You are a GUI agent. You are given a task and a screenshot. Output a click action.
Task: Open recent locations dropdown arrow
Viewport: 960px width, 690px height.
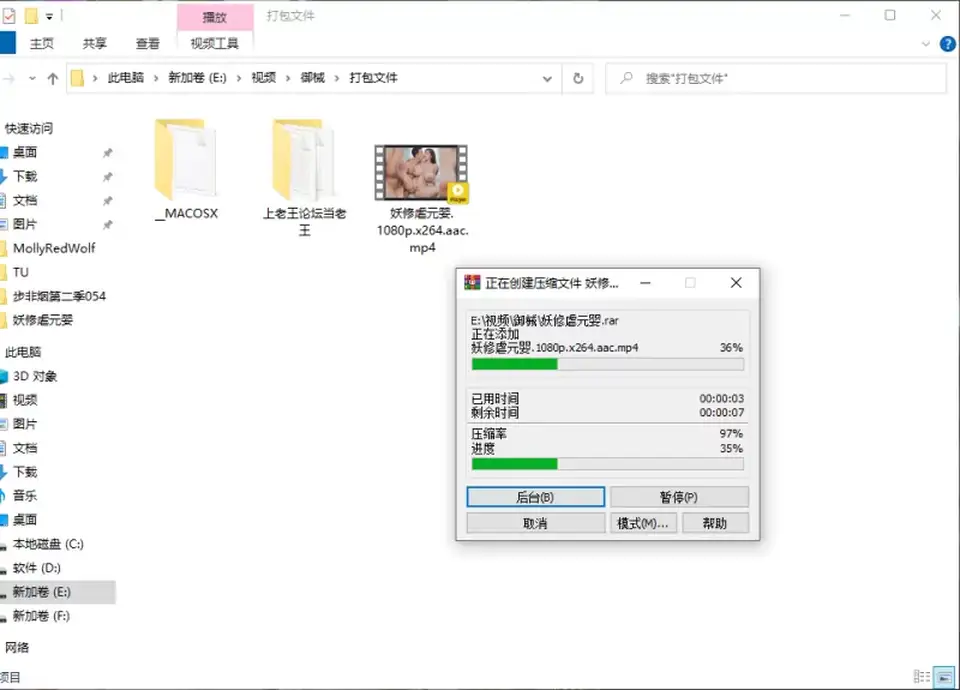32,78
